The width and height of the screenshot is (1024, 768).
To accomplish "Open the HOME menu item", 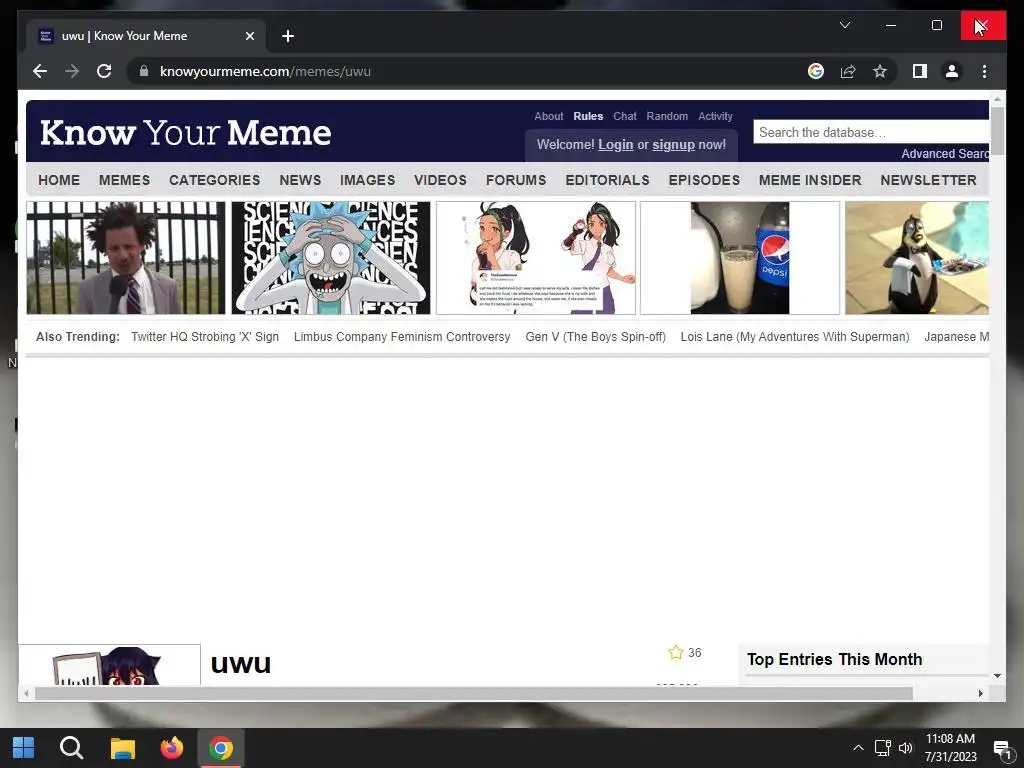I will pos(59,180).
